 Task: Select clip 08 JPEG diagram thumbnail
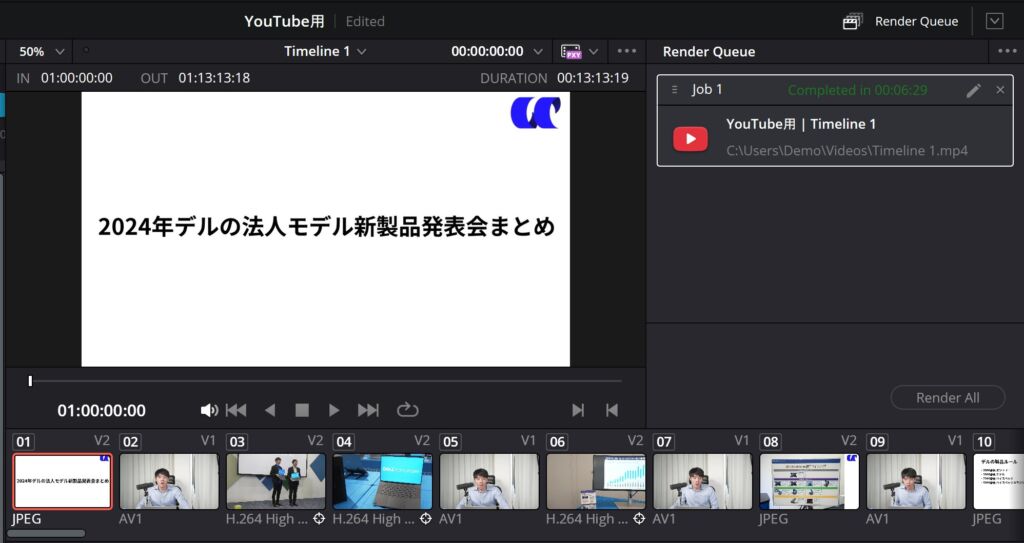point(809,482)
